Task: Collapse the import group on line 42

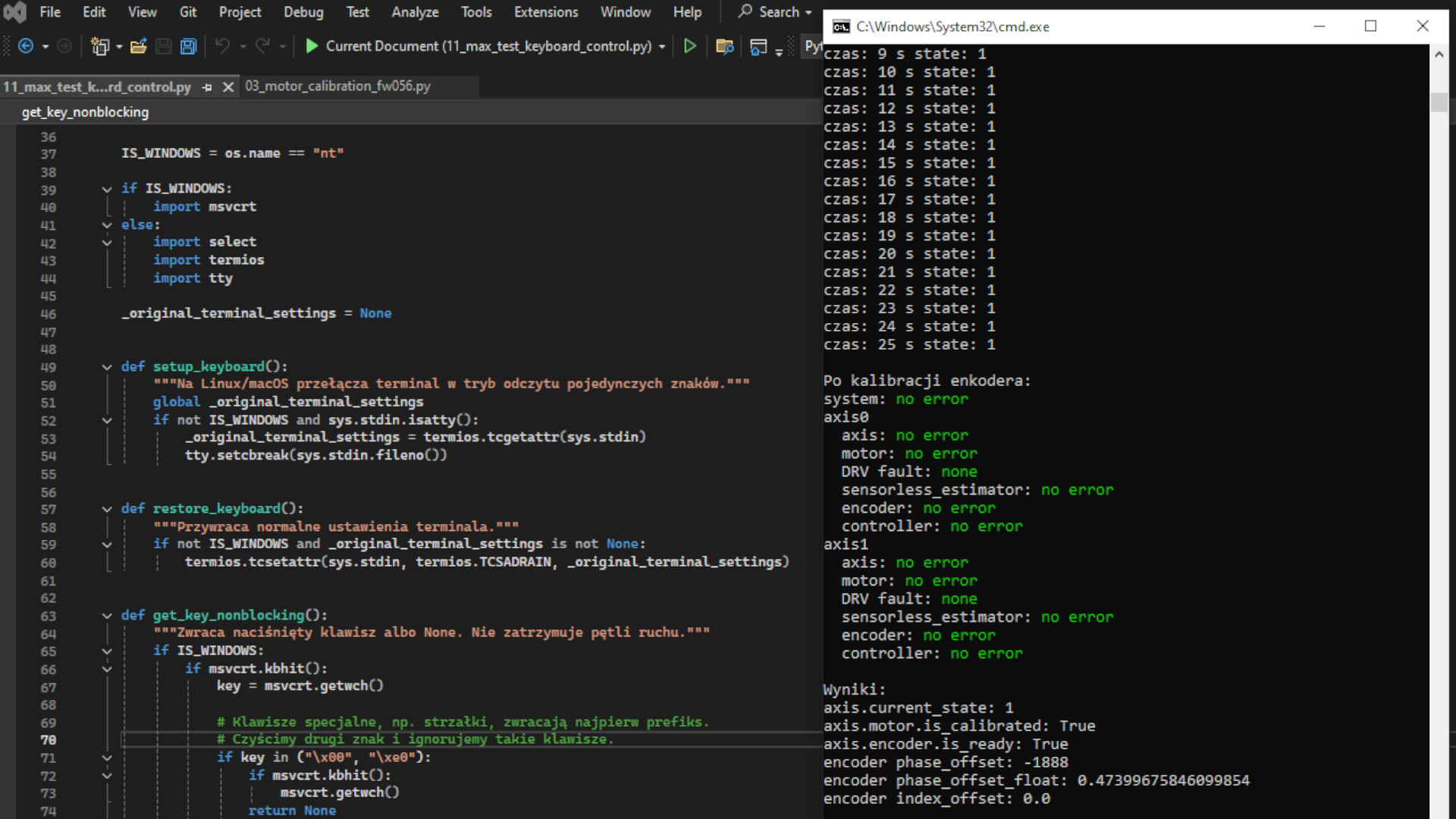Action: (x=107, y=243)
